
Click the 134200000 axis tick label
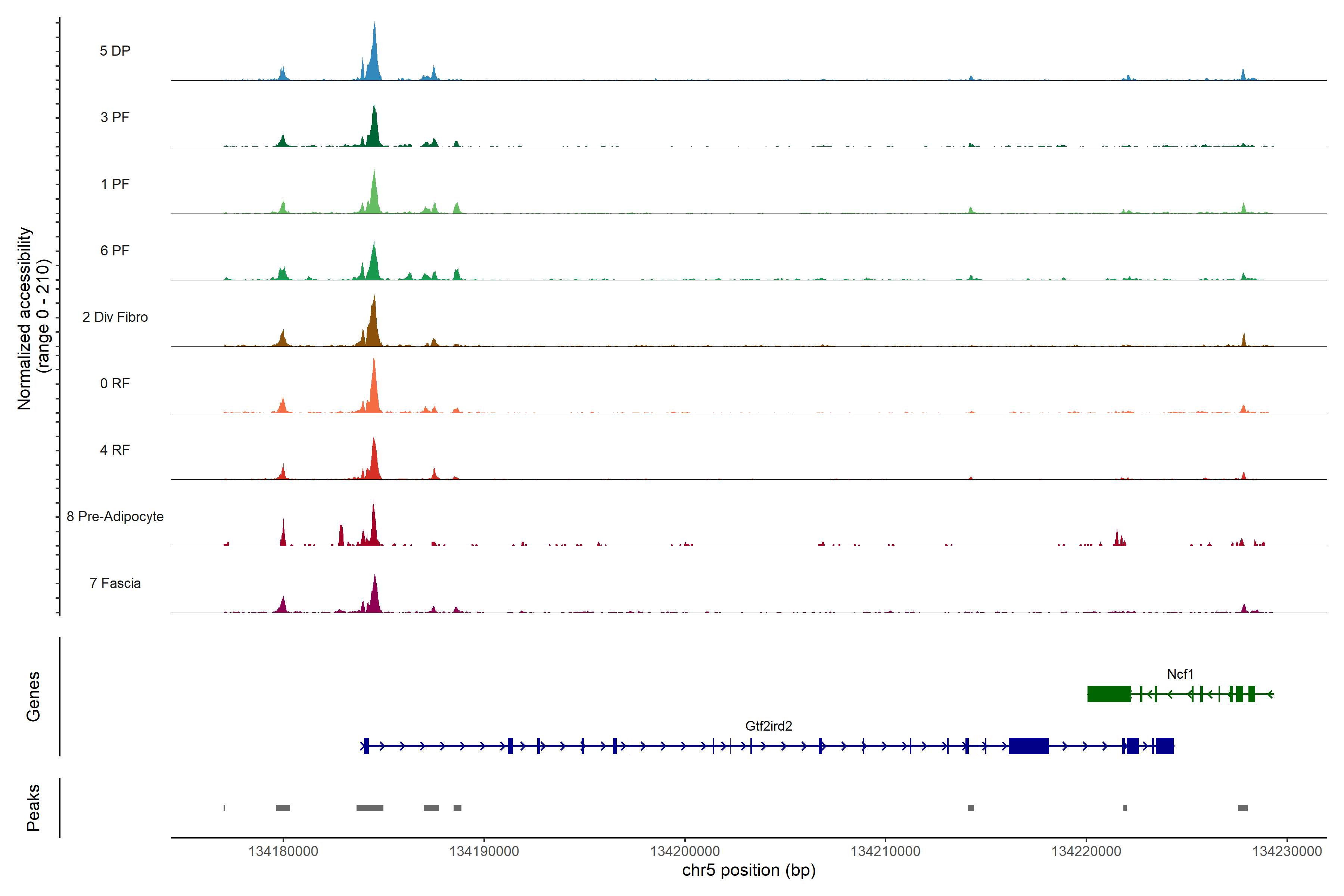click(685, 851)
